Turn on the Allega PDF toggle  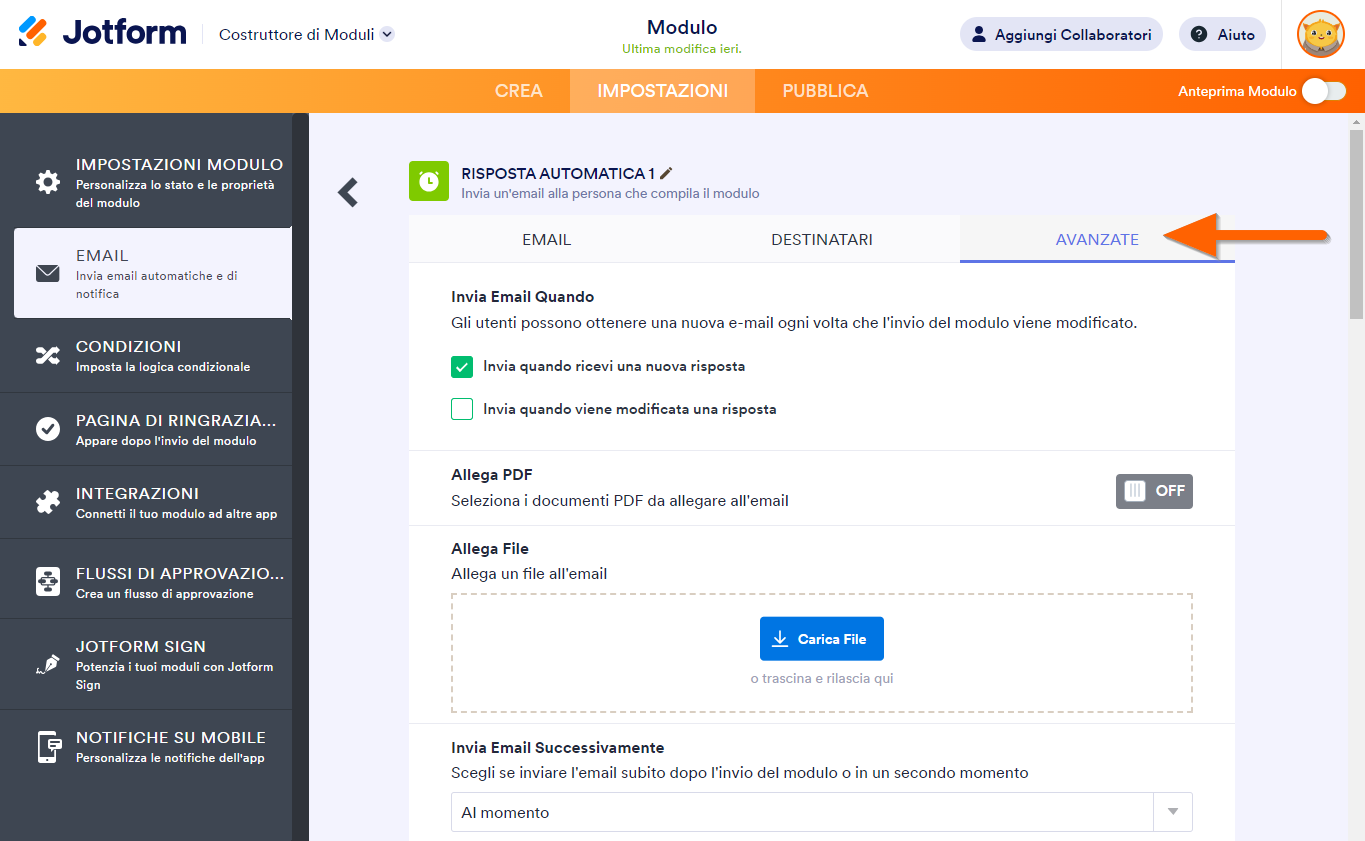[1154, 491]
